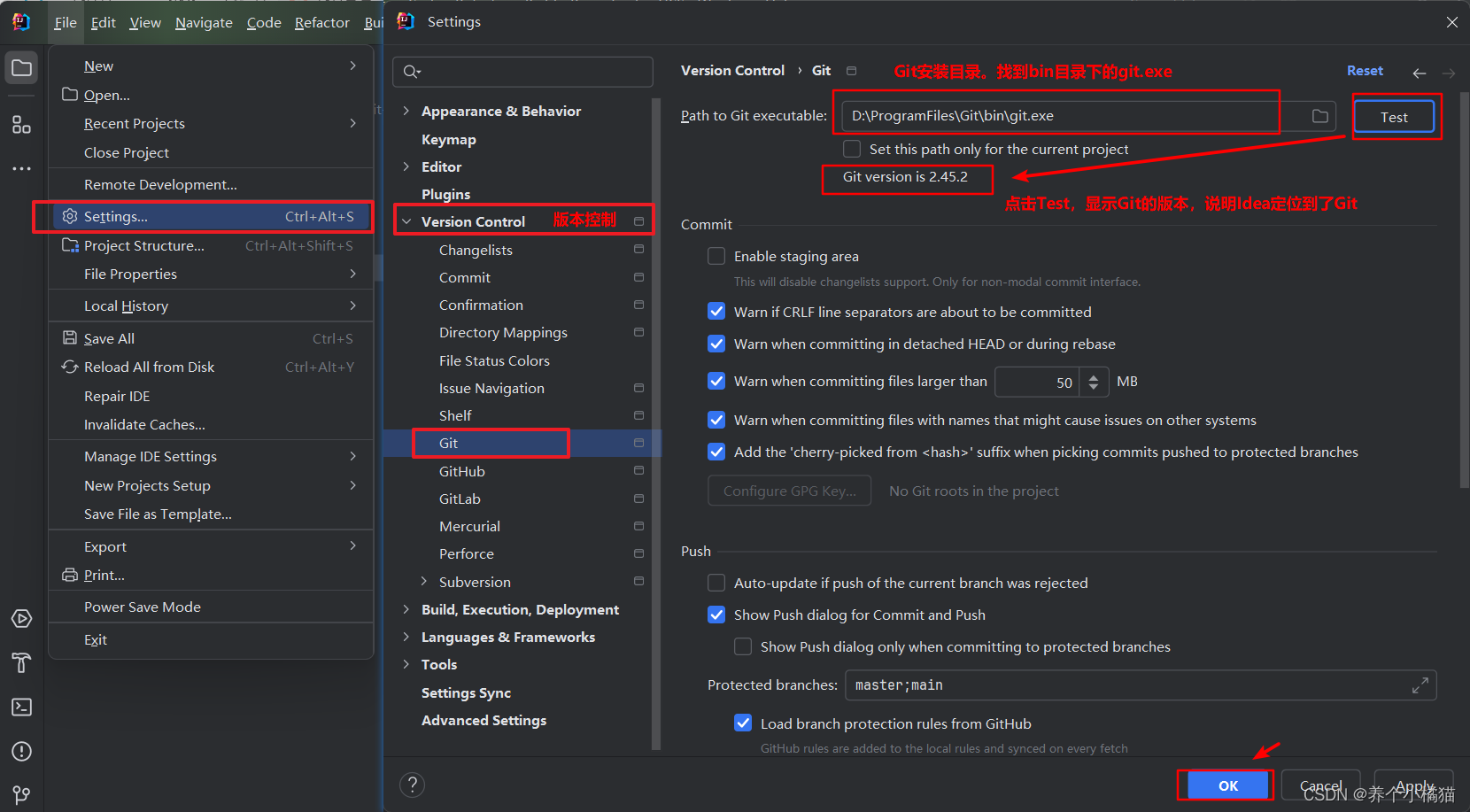Click the project-level icon on Perforce row

tap(638, 553)
